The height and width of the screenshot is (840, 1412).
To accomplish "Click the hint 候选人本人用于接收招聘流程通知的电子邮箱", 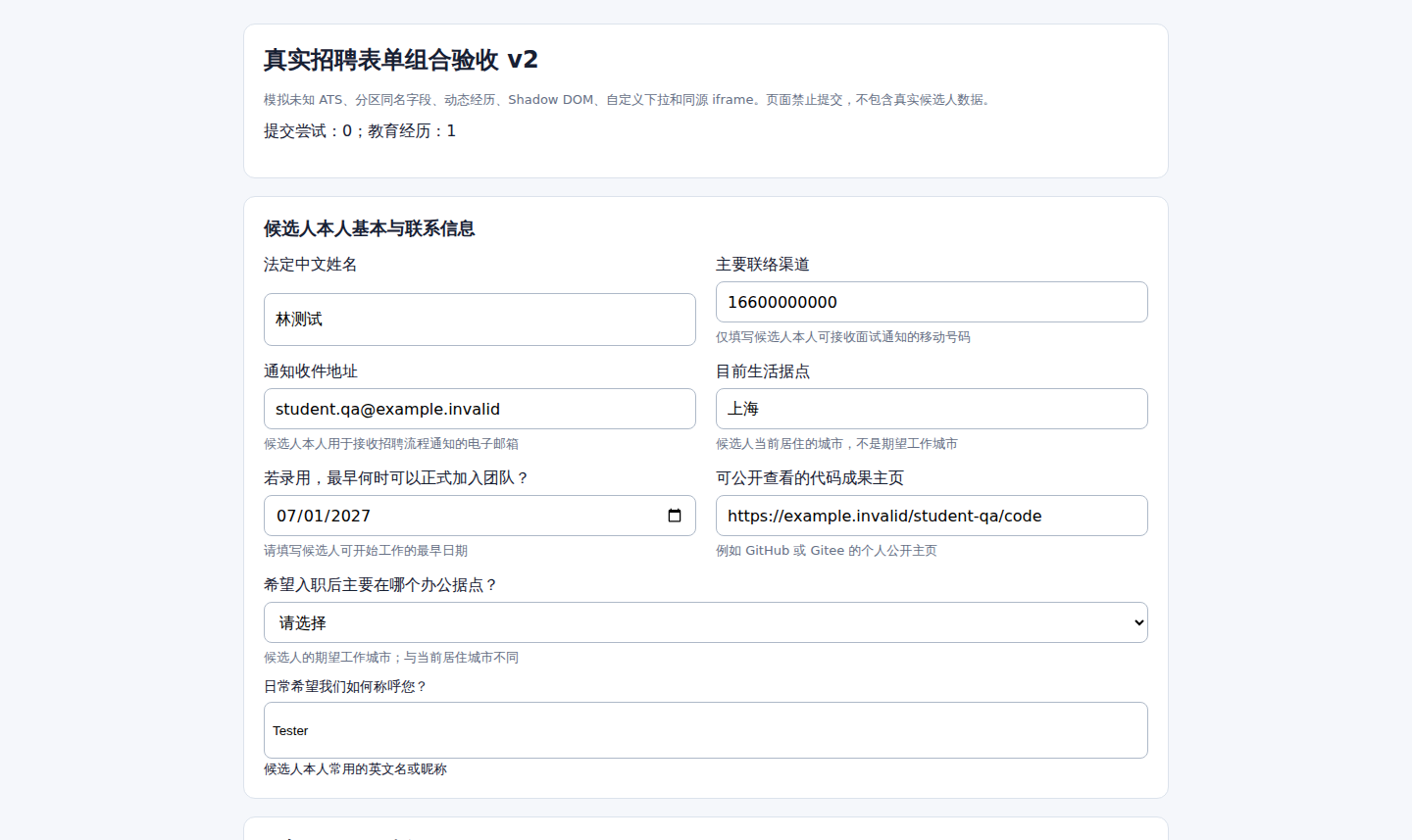I will click(391, 444).
